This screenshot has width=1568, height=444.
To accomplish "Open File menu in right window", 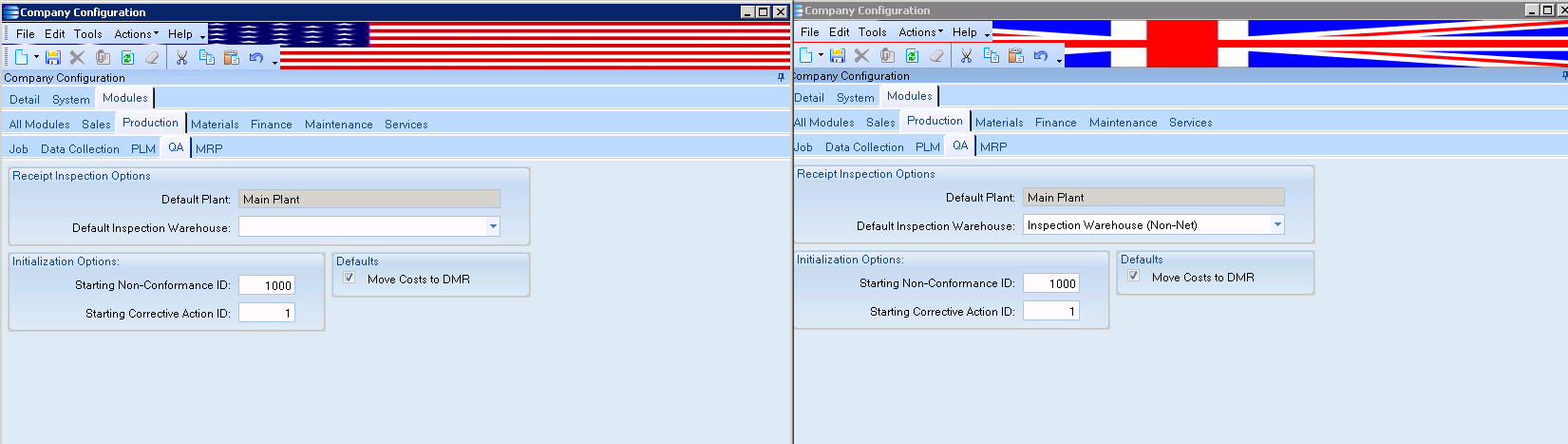I will pos(810,31).
